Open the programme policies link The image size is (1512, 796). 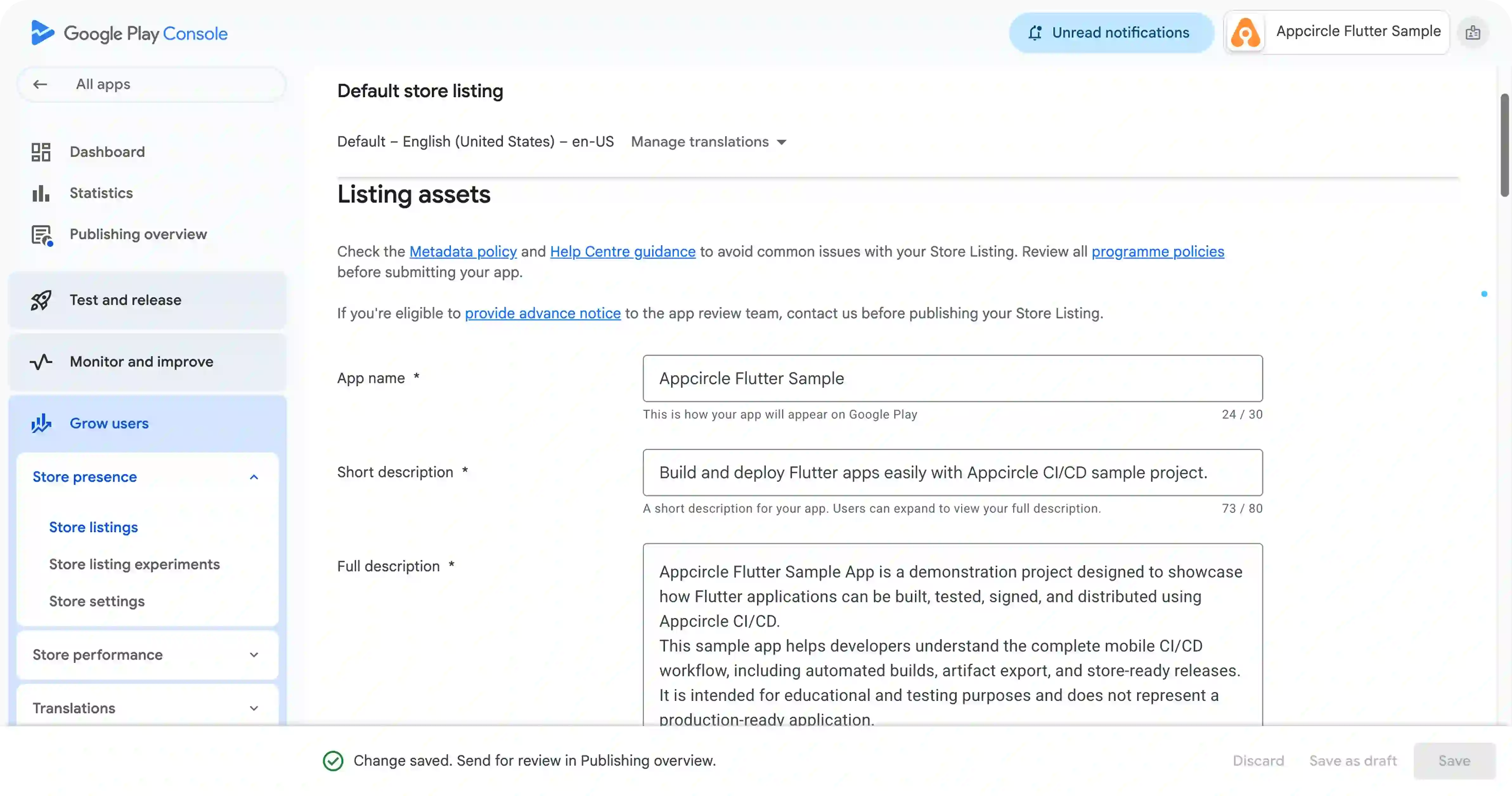click(x=1158, y=252)
